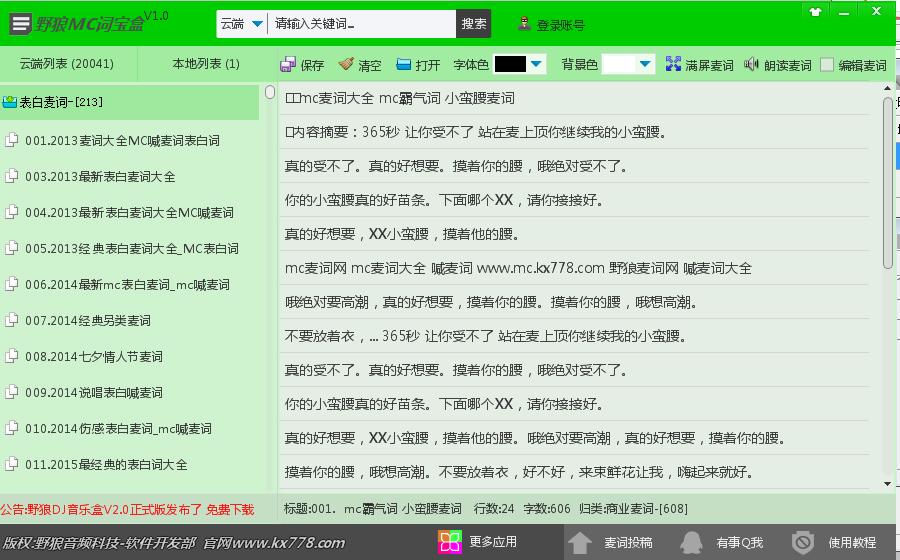The image size is (900, 560).
Task: Open 更多应用 colorful apps icon
Action: 450,542
